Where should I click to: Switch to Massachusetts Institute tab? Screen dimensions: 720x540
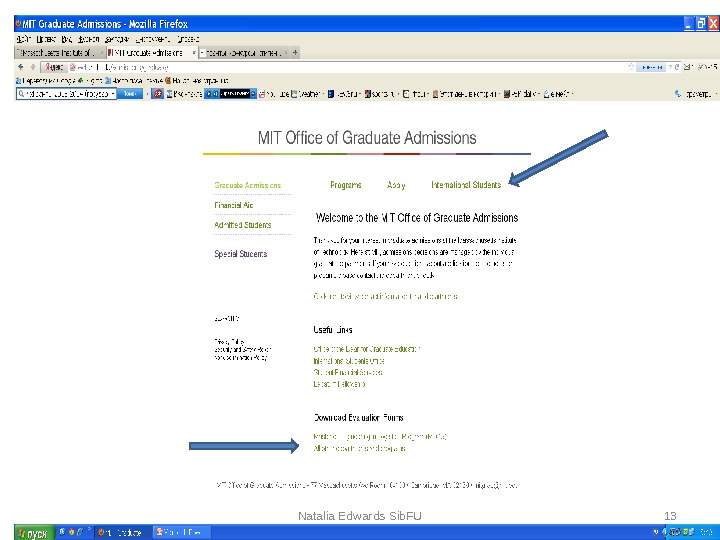(x=58, y=53)
